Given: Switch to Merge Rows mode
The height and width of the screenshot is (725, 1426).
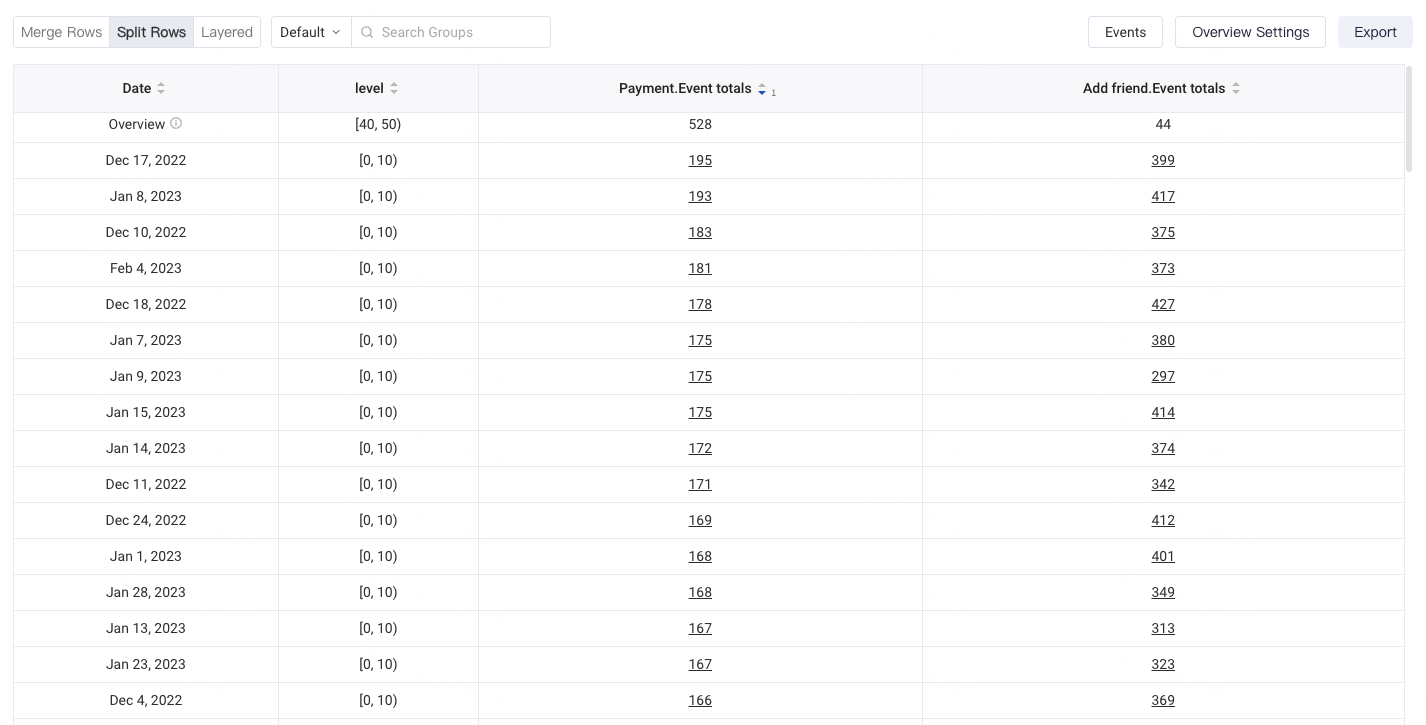Looking at the screenshot, I should [x=62, y=32].
